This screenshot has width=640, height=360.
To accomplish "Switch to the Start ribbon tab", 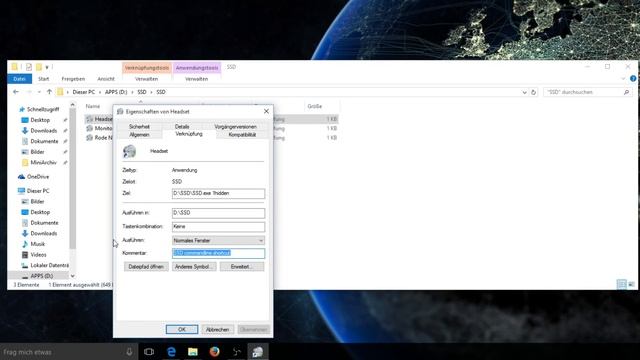I will [x=44, y=79].
